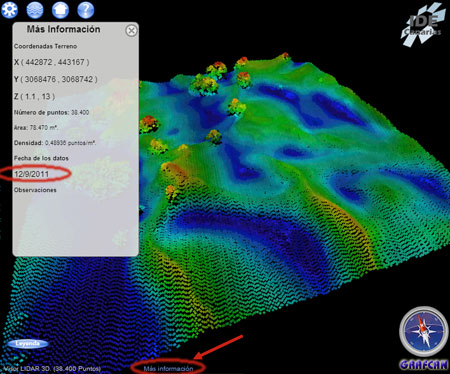The height and width of the screenshot is (374, 450).
Task: Click the GRAFCAN logo text
Action: [x=424, y=365]
